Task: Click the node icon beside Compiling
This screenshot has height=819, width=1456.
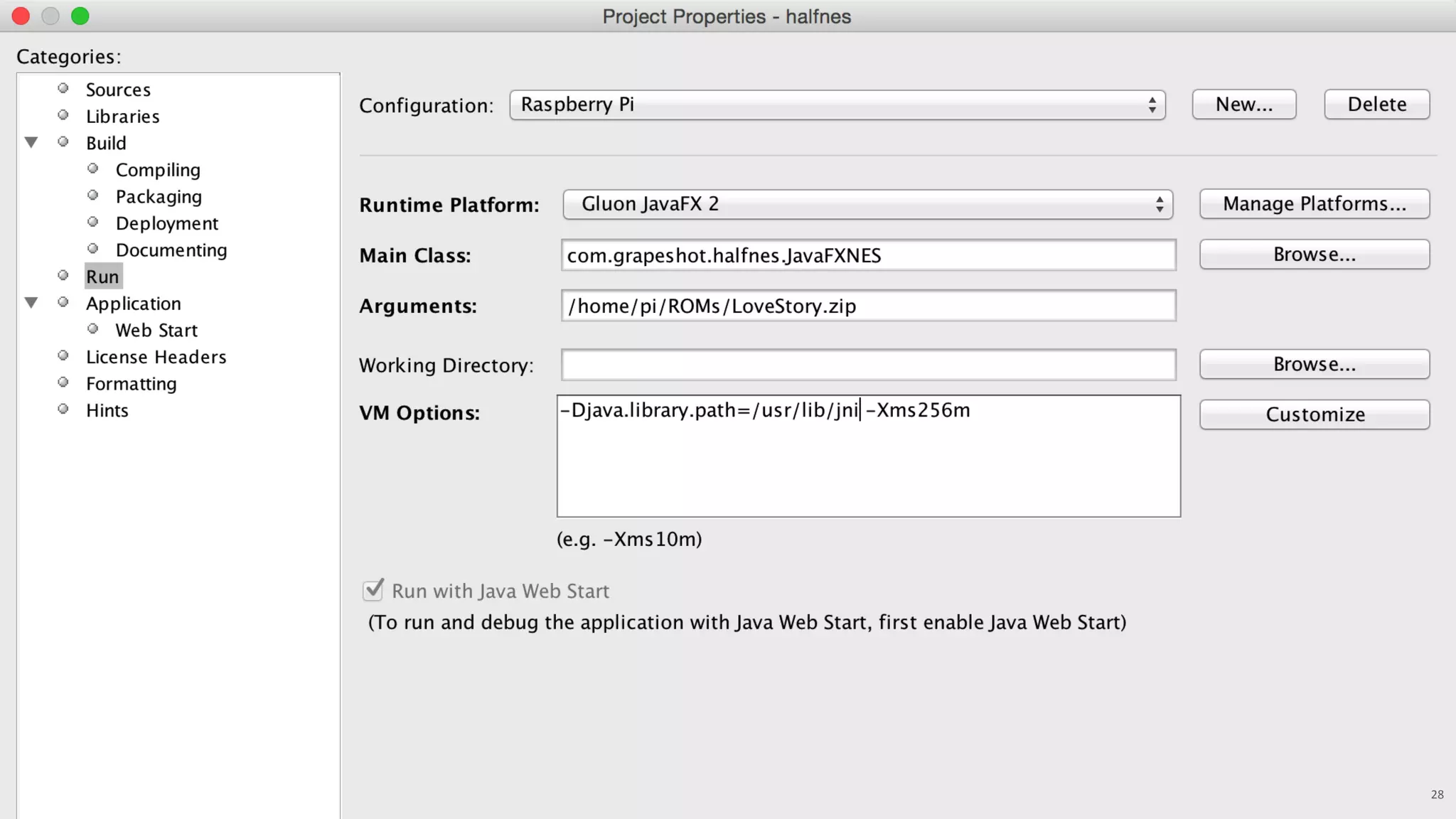Action: pyautogui.click(x=93, y=168)
